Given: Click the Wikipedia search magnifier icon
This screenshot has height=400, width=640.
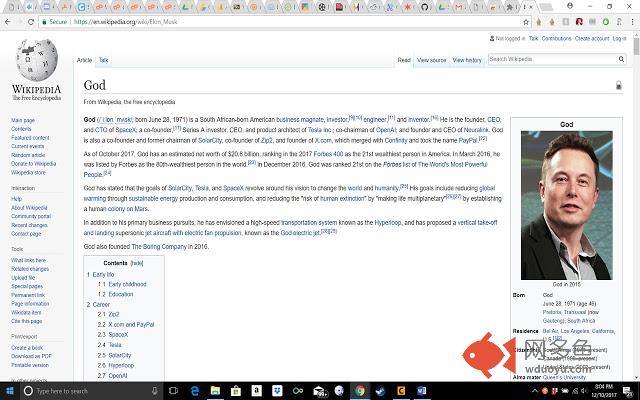Looking at the screenshot, I should coord(621,59).
